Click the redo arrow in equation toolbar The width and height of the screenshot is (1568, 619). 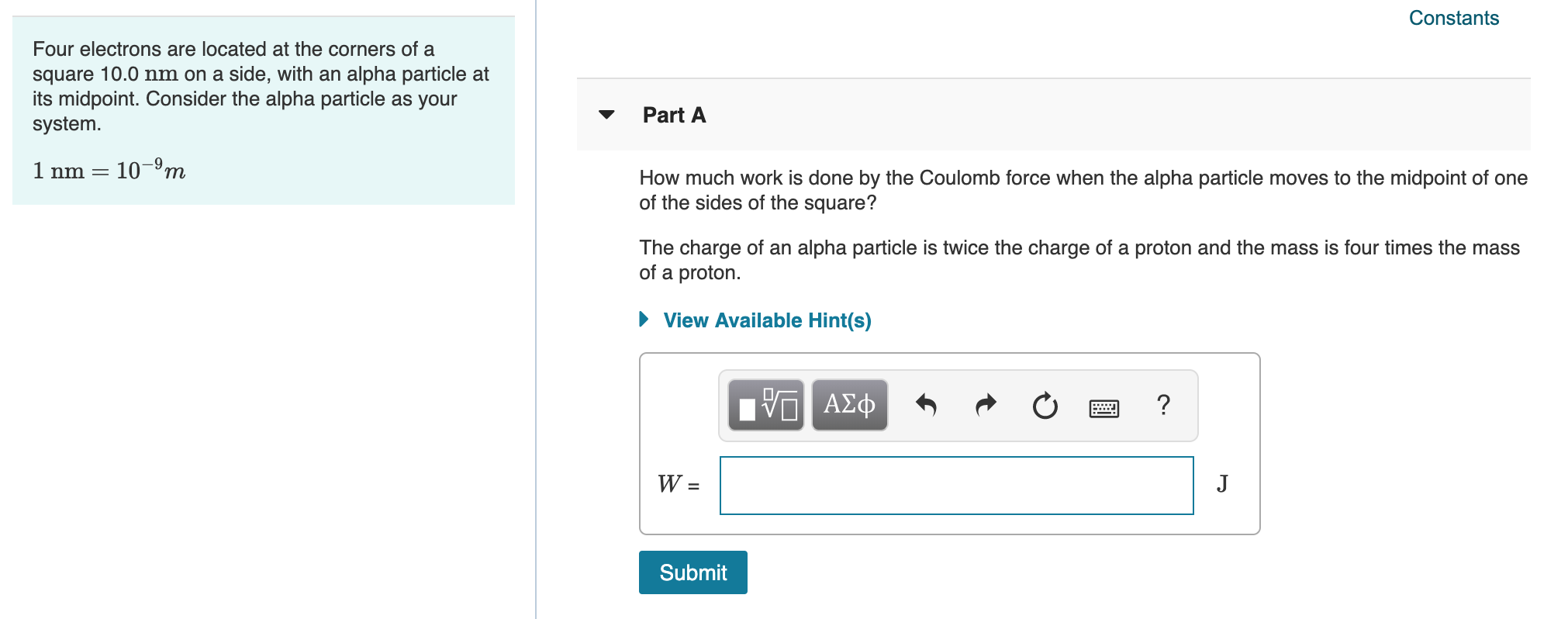coord(985,405)
